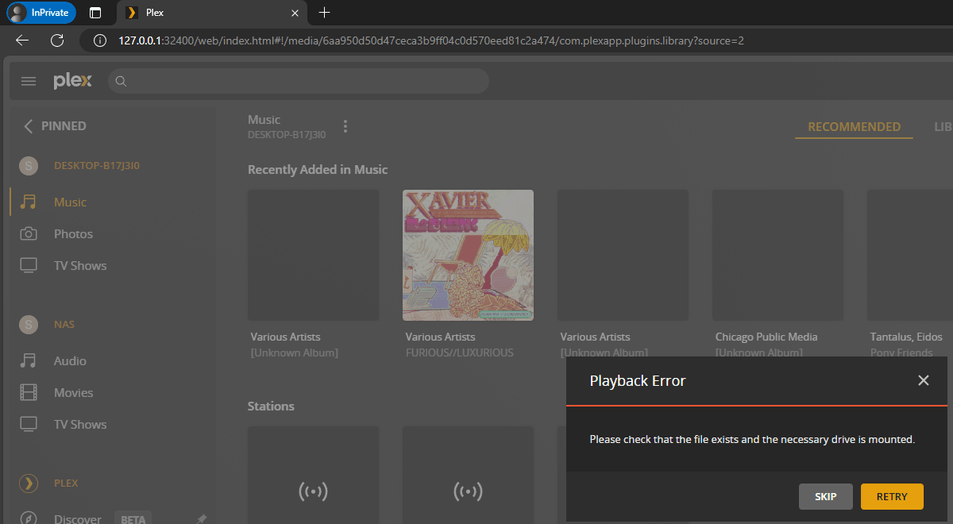Open the DESKTOP TV Shows monitor icon

(28, 266)
